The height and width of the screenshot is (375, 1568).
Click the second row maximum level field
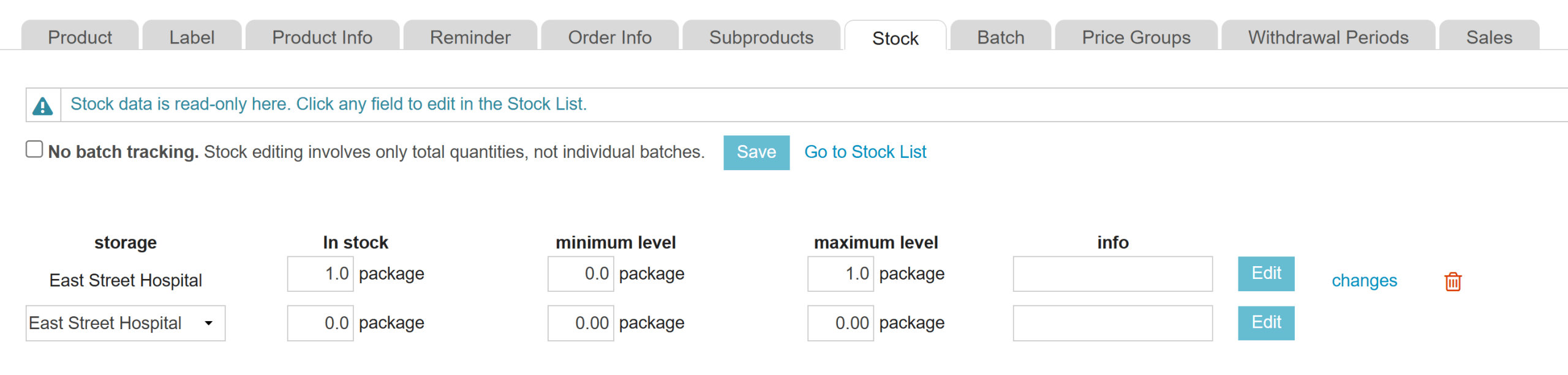tap(840, 323)
